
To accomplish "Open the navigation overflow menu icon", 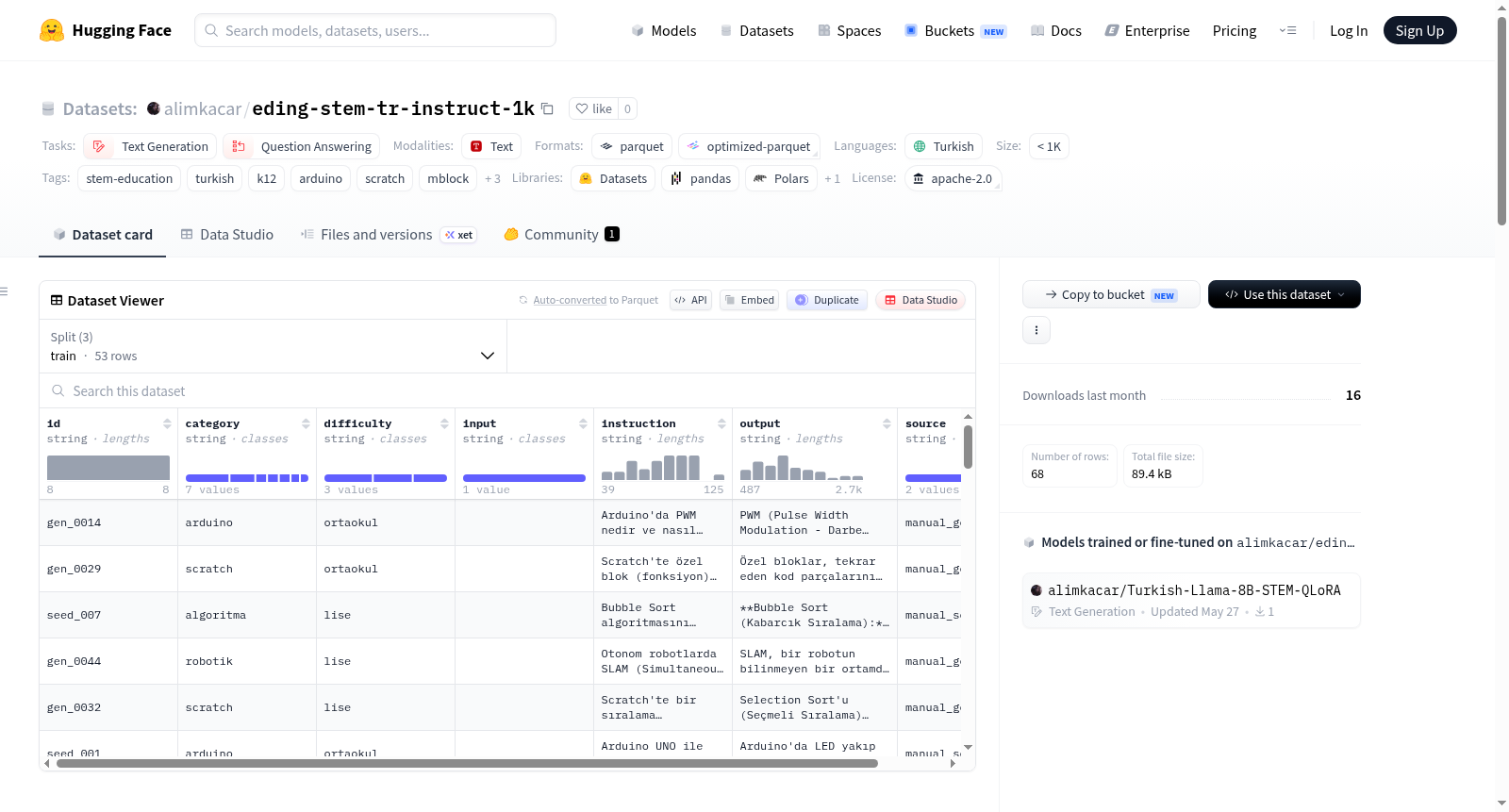I will [x=1287, y=30].
